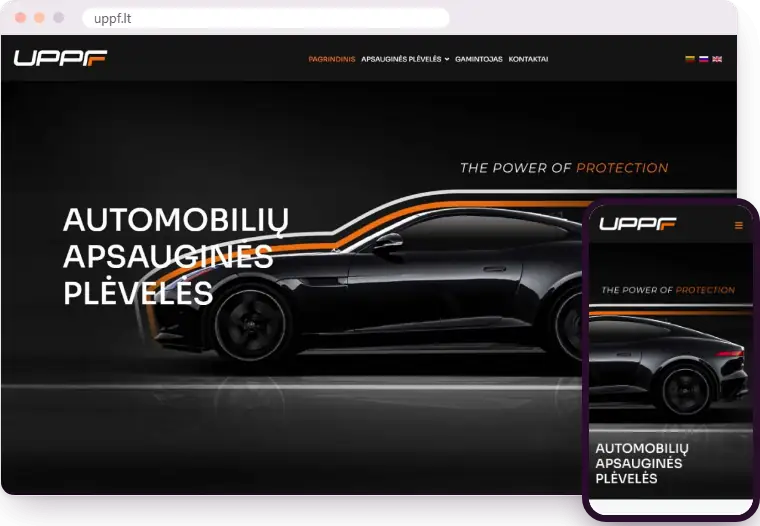Click the mobile The Power of Protection tagline
760x526 pixels.
[x=668, y=290]
